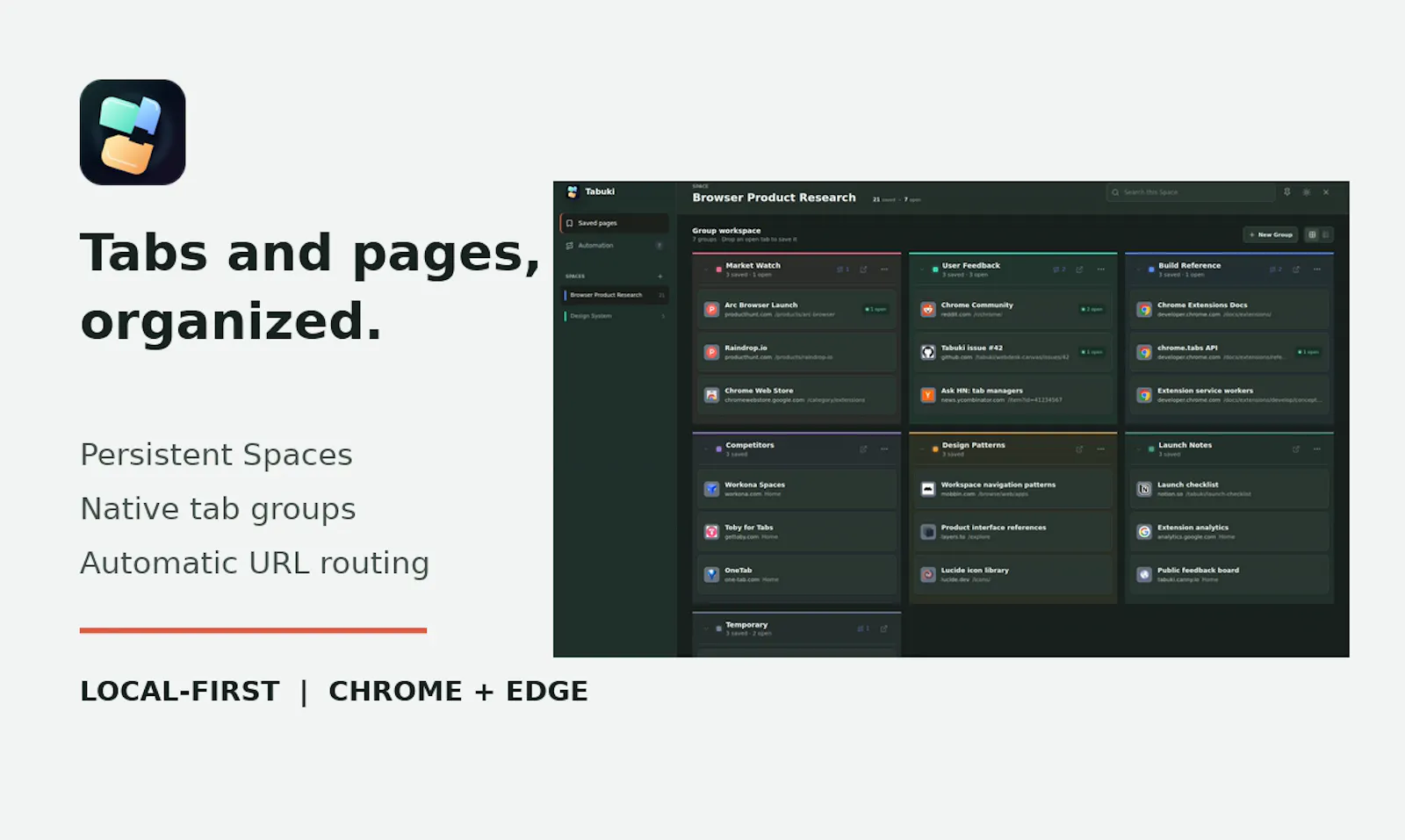Open the Tabuki issue #42 card
The image size is (1405, 840).
point(1013,352)
